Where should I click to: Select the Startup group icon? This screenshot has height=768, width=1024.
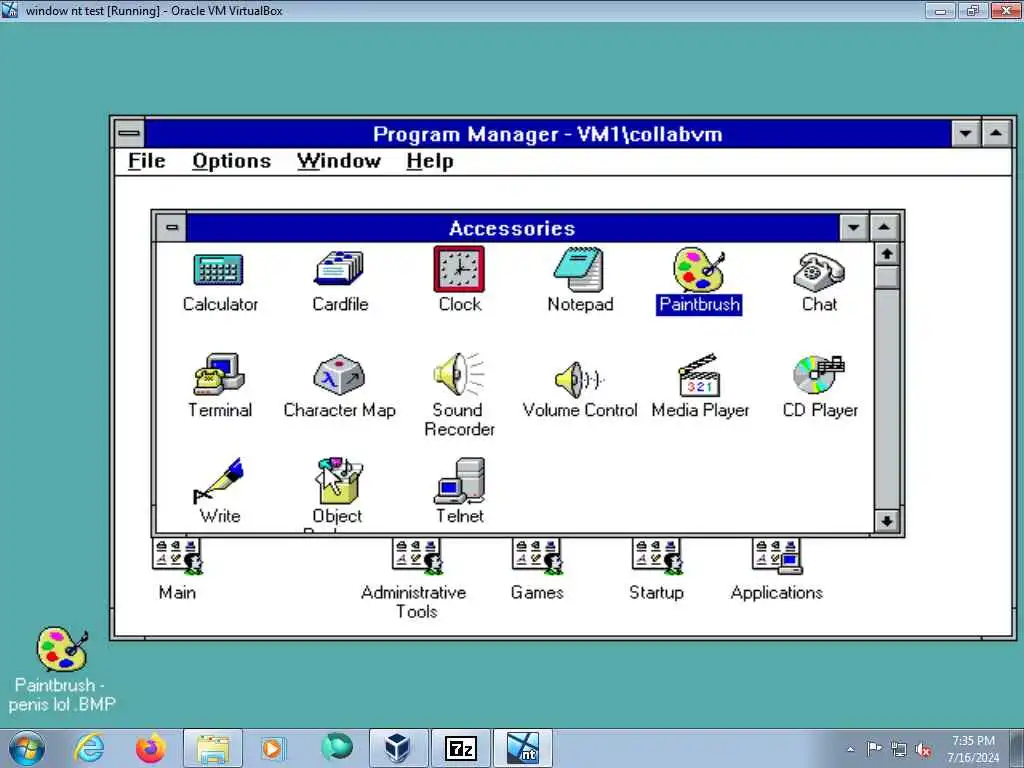(656, 557)
